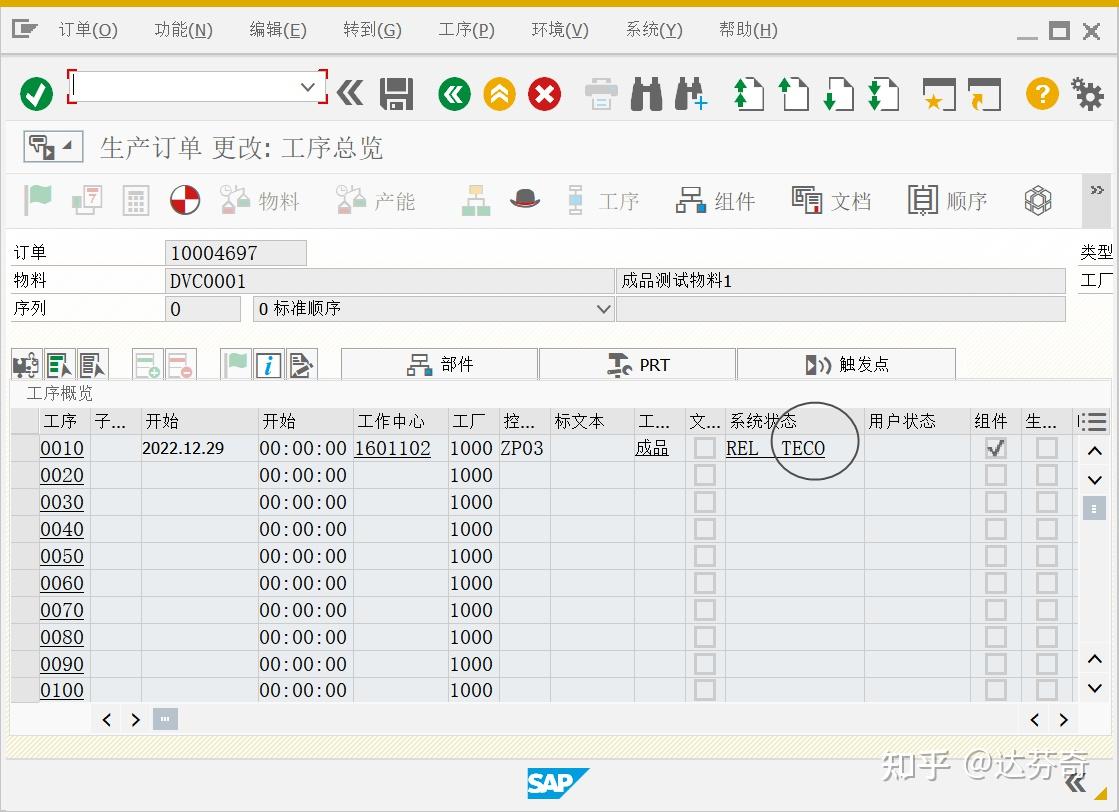Open the 顺序 (Sequence) overview
The height and width of the screenshot is (812, 1119).
pos(945,200)
